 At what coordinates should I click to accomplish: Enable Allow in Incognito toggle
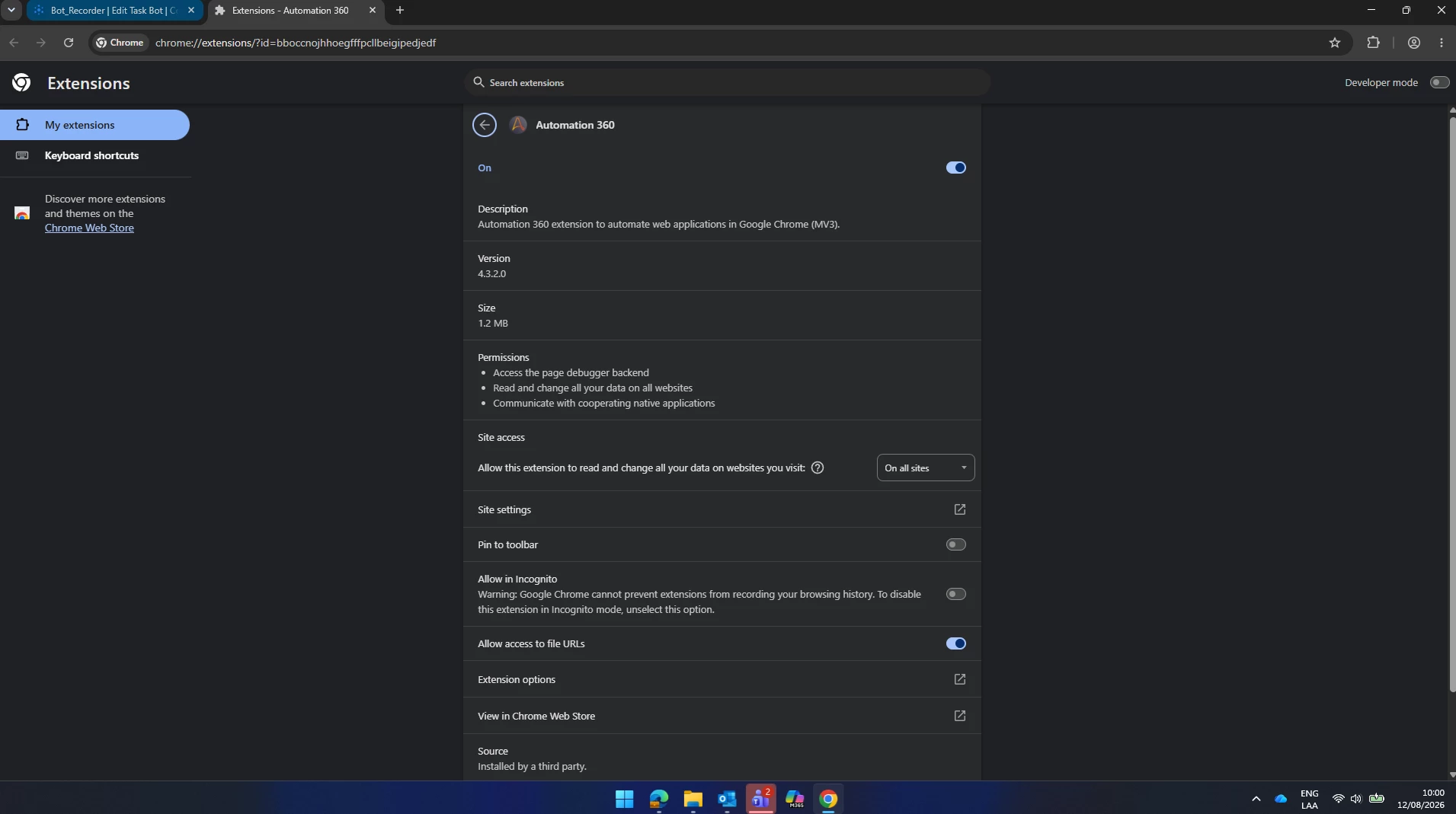click(956, 594)
